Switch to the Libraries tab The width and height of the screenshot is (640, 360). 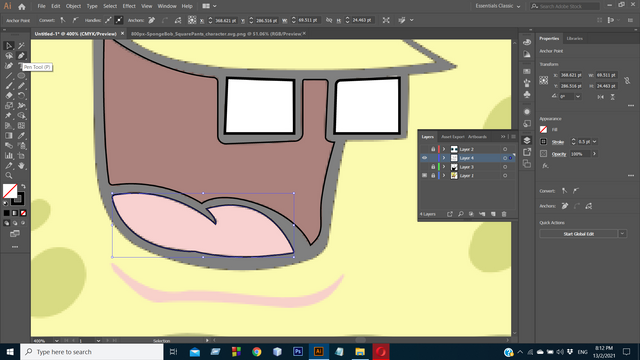pyautogui.click(x=574, y=38)
